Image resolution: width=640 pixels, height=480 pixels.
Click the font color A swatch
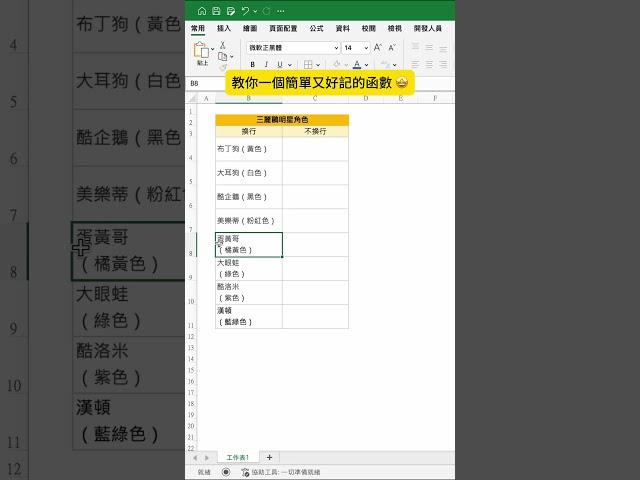(357, 64)
